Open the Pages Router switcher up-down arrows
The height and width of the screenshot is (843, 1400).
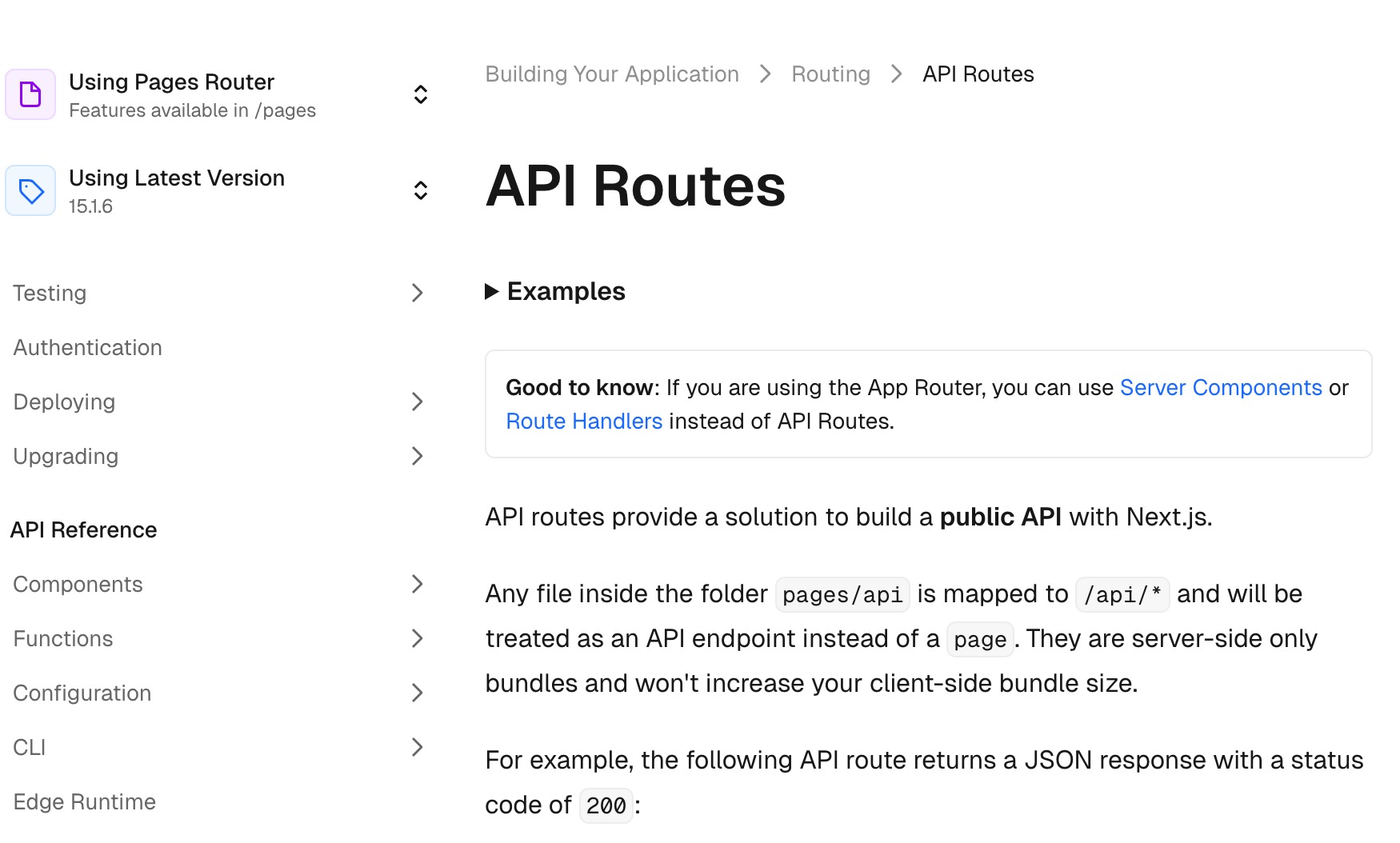(421, 94)
